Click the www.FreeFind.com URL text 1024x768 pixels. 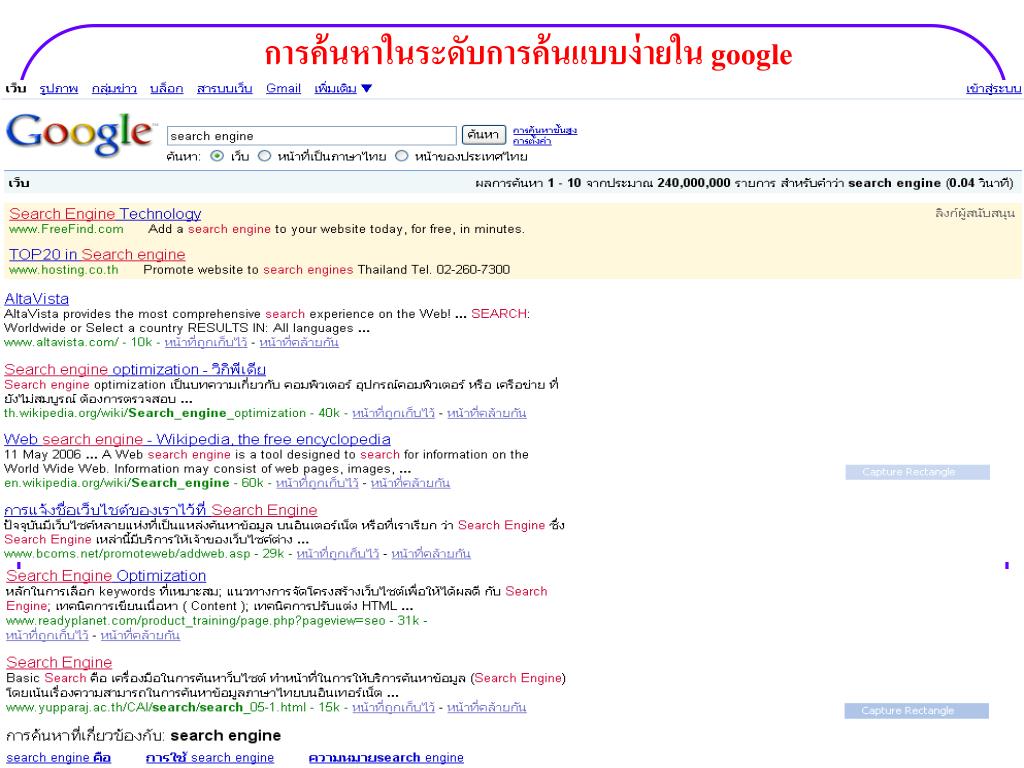click(66, 229)
